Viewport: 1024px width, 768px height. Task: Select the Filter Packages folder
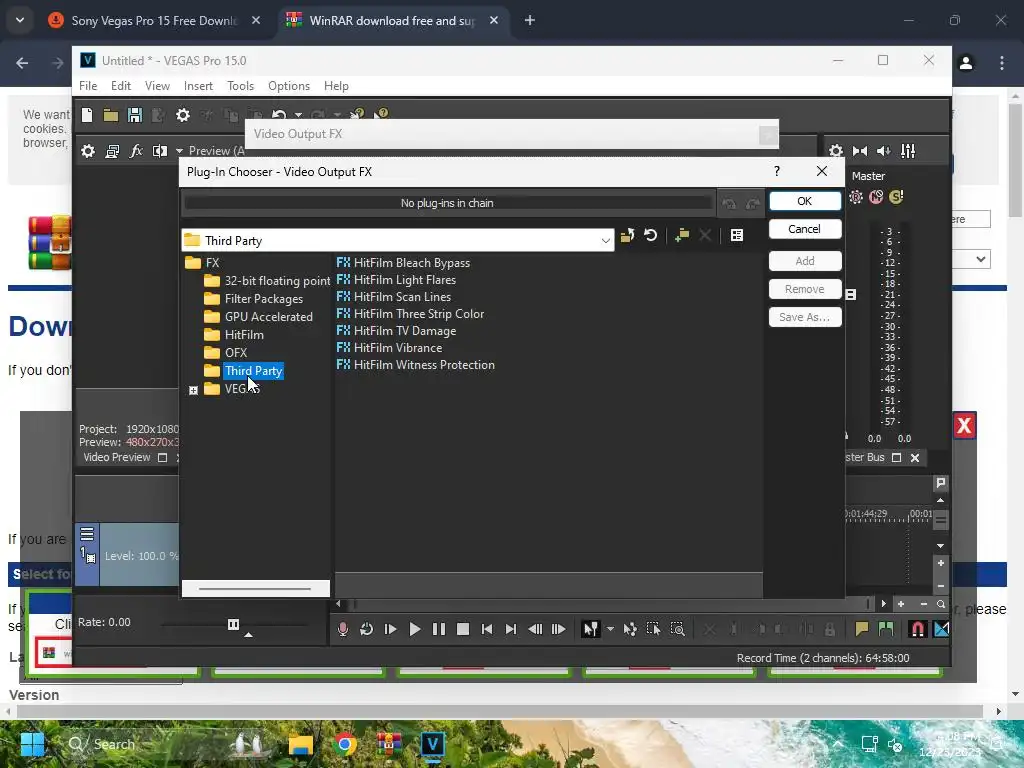click(264, 299)
